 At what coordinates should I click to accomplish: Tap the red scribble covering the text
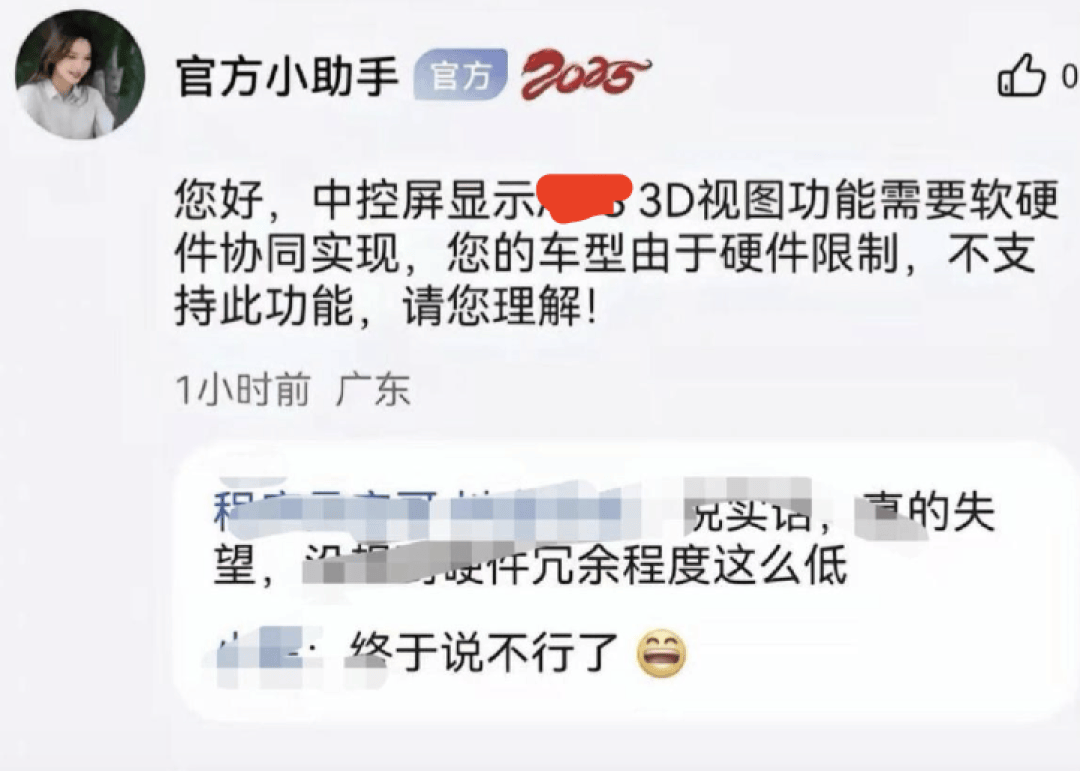point(583,198)
